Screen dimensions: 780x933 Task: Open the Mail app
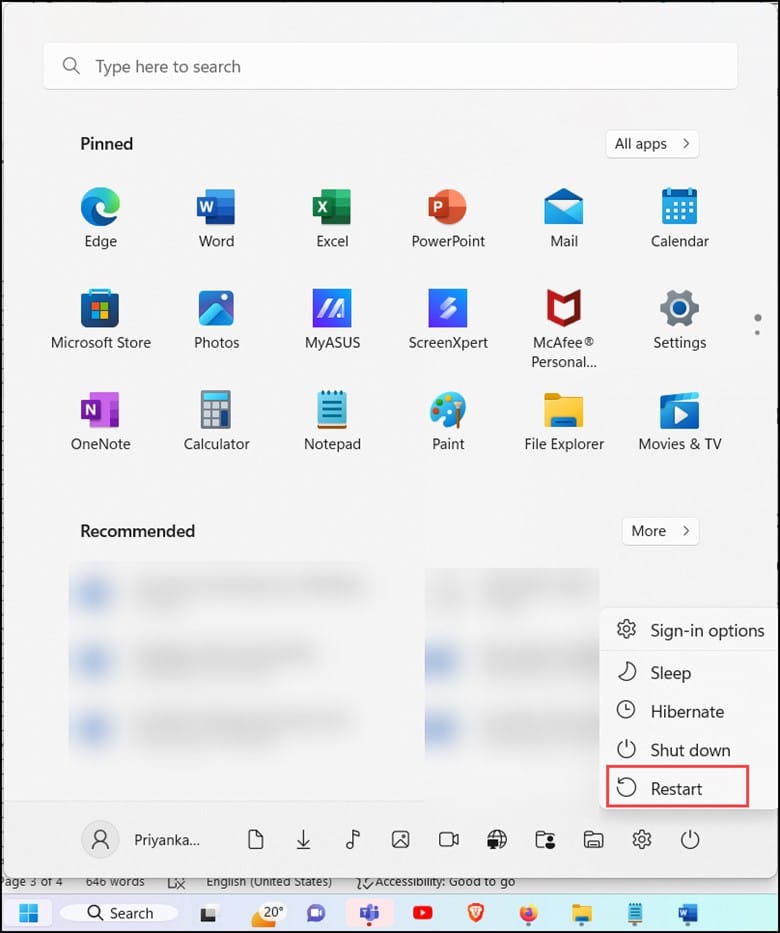[x=563, y=218]
